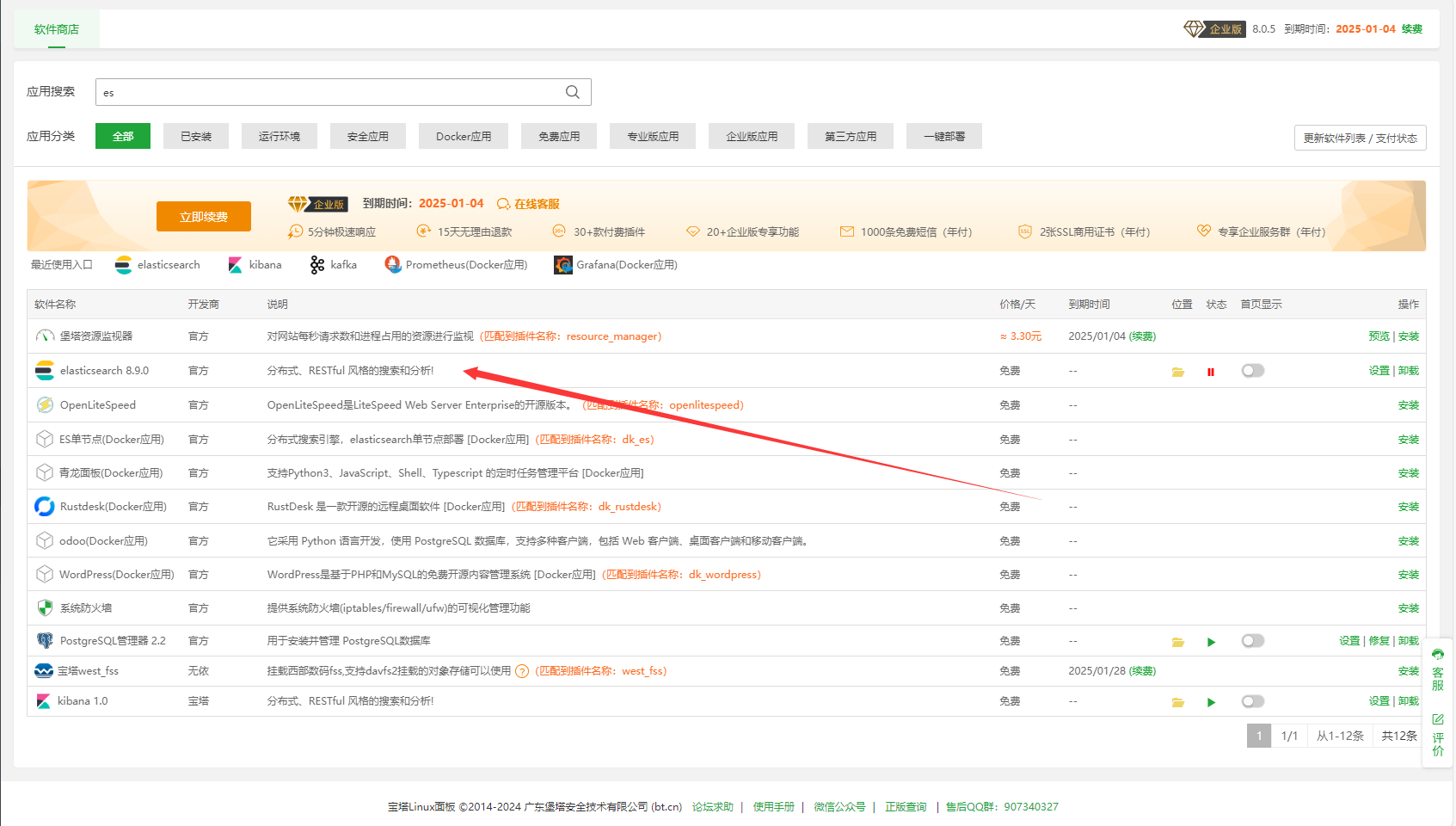The width and height of the screenshot is (1456, 826).
Task: Toggle homepage display for kibana 1.0
Action: [x=1253, y=701]
